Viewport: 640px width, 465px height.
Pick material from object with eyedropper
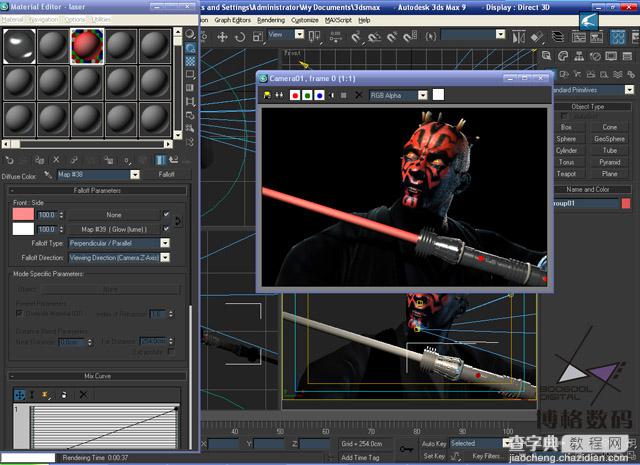[x=48, y=175]
